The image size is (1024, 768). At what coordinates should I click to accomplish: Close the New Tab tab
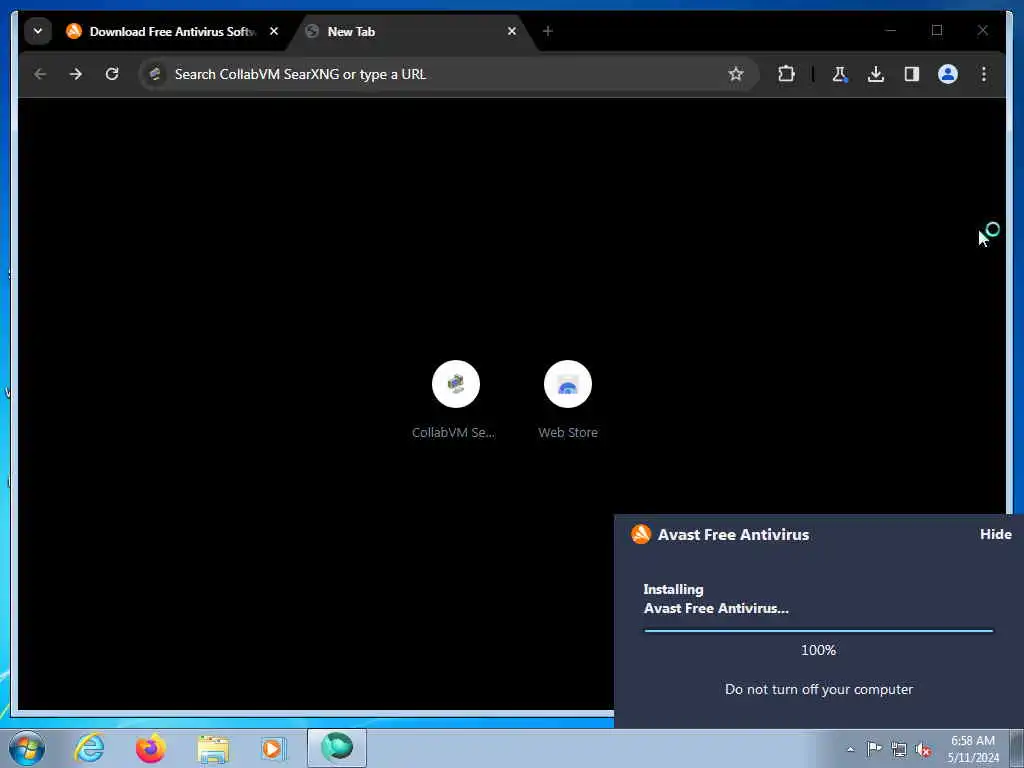512,31
